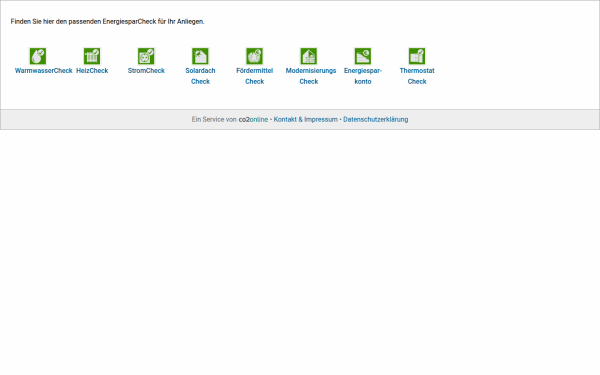This screenshot has width=600, height=375.
Task: Click the text 'Finden Sie hier den passenden EnergiesparCheck'
Action: pos(83,22)
